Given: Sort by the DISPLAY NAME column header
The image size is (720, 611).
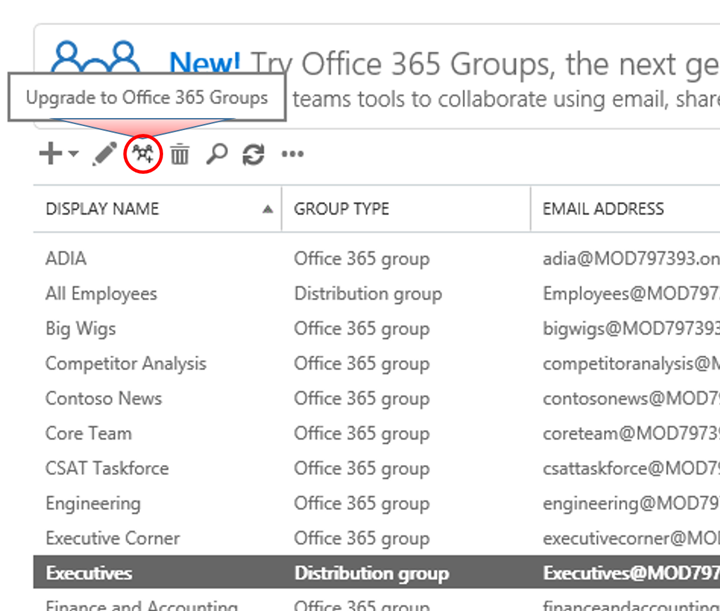Looking at the screenshot, I should coord(102,209).
